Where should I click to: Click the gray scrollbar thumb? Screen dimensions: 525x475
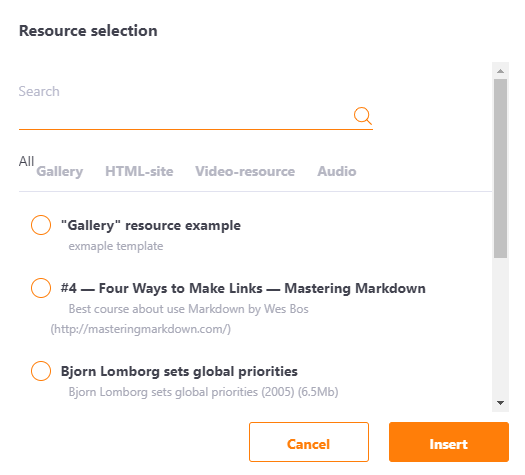pos(501,168)
